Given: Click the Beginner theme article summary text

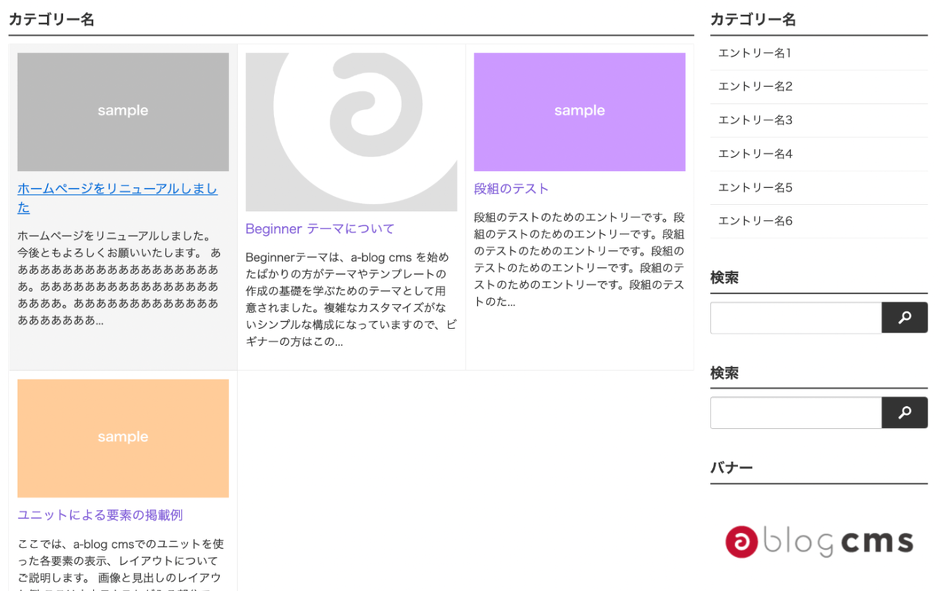Looking at the screenshot, I should tap(351, 299).
